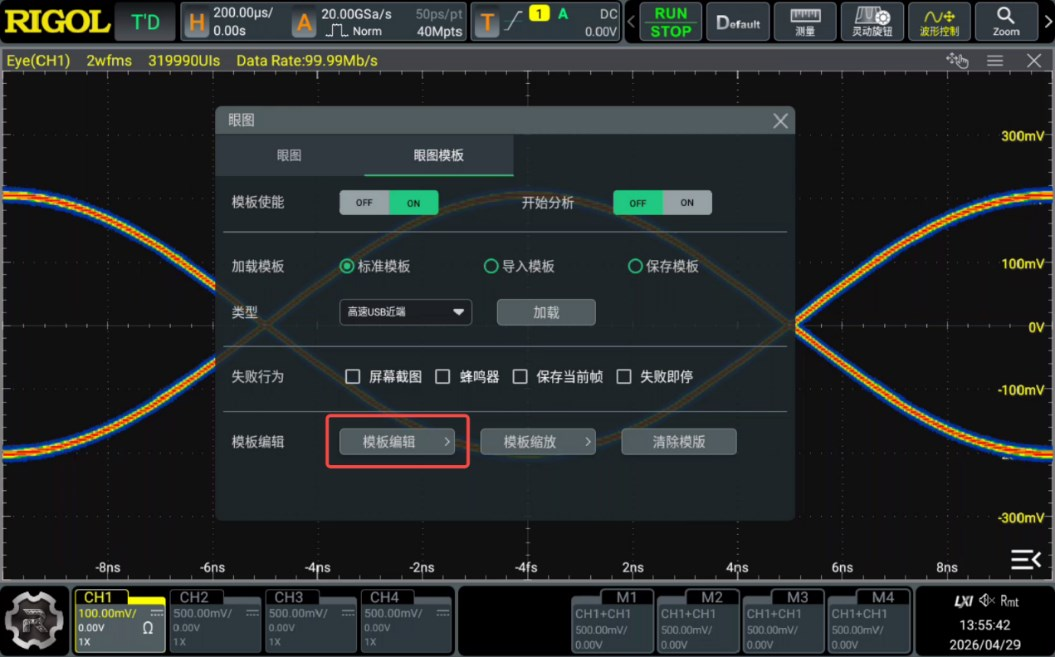Select the CH1 channel label
This screenshot has width=1055, height=657.
pos(98,597)
